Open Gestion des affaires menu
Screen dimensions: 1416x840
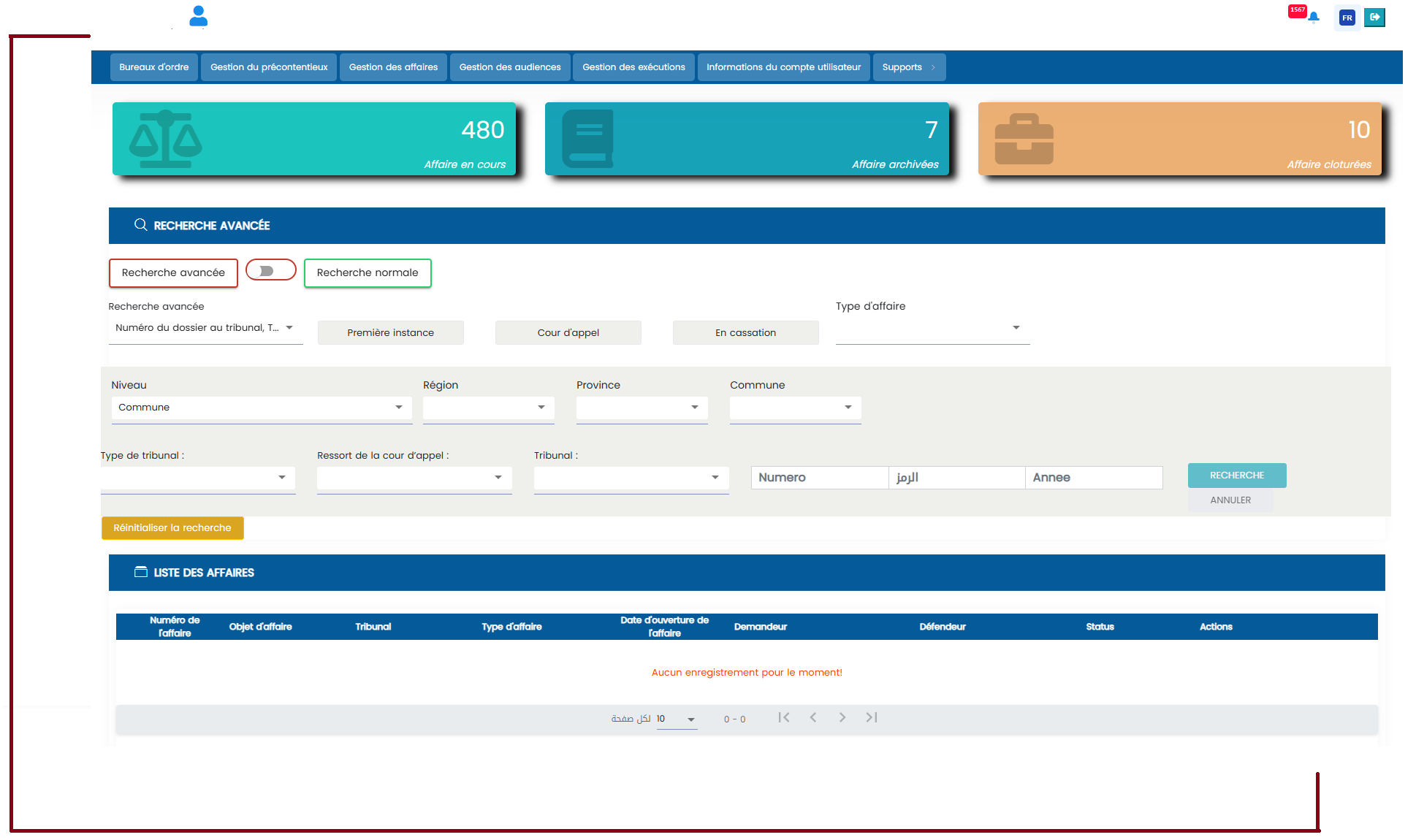[393, 67]
